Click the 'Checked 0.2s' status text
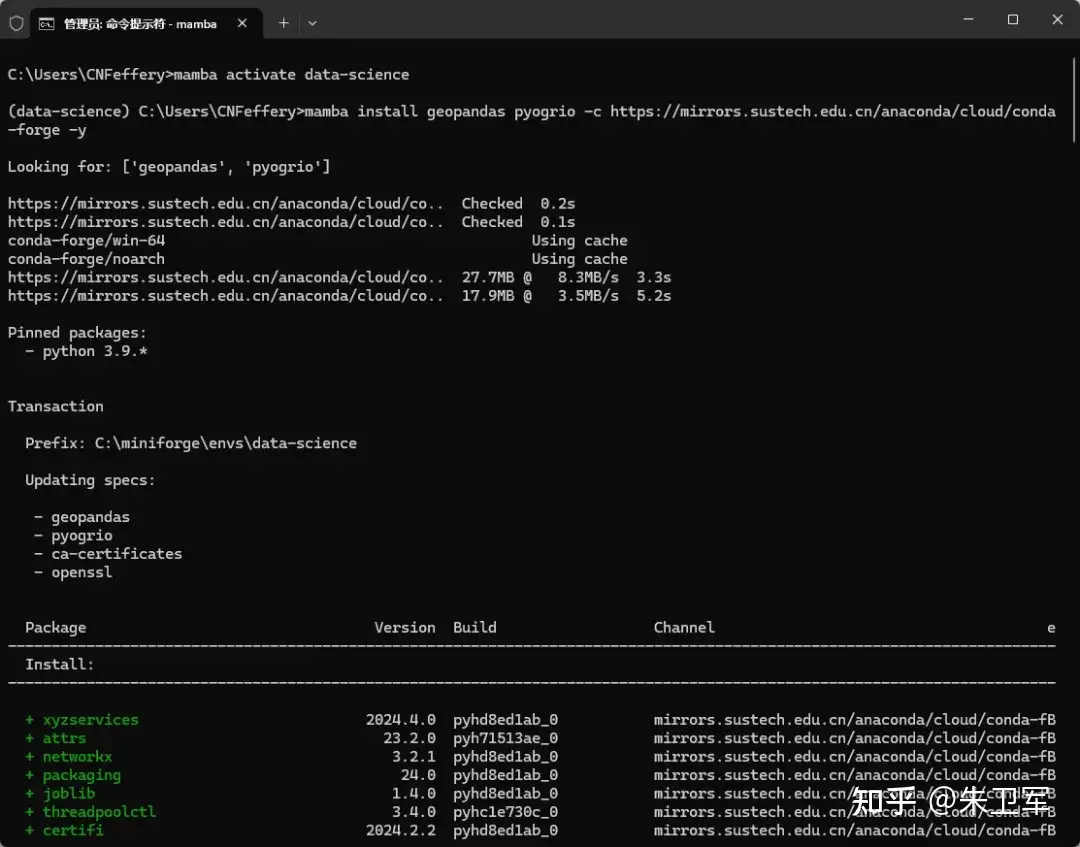Viewport: 1080px width, 847px height. [518, 204]
